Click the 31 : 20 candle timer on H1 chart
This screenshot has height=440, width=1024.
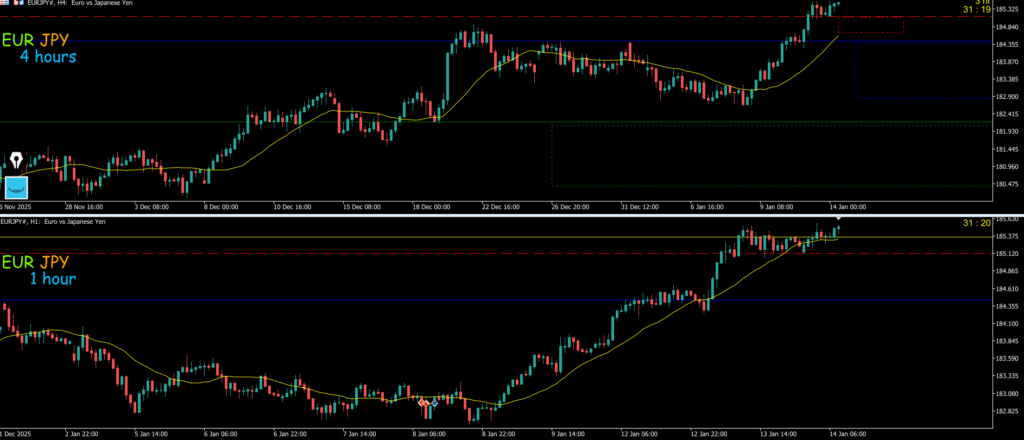(976, 223)
